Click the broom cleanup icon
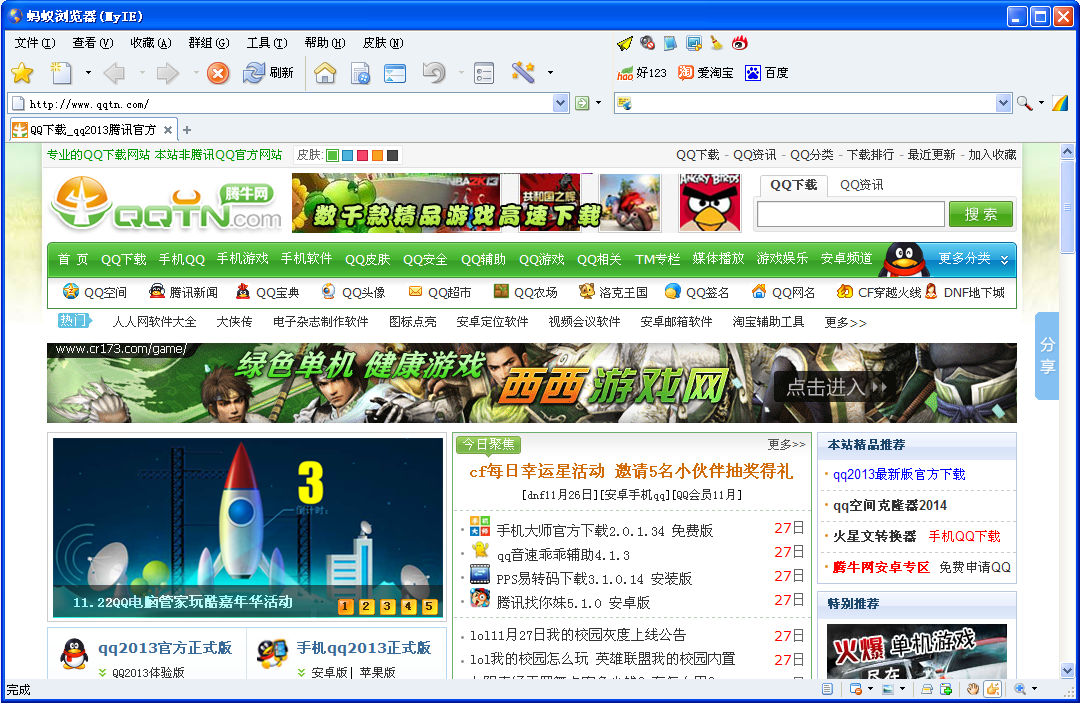The image size is (1080, 703). [x=716, y=43]
